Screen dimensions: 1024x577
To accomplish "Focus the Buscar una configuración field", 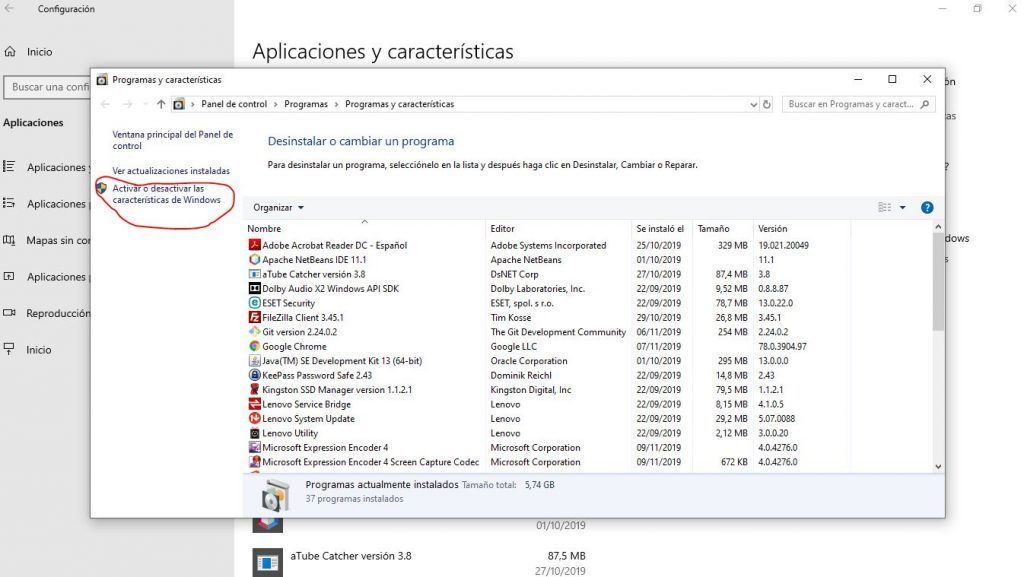I will (47, 87).
